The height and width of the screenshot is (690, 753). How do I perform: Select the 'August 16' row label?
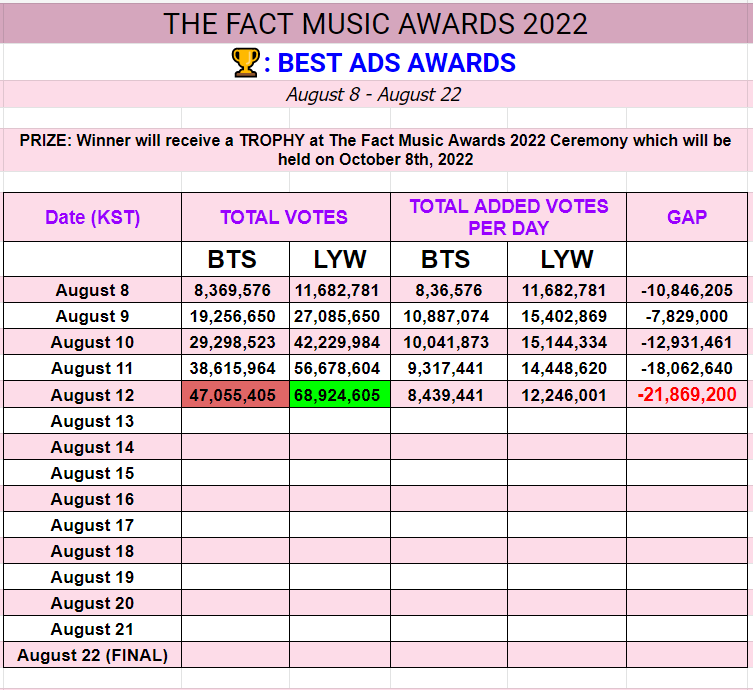tap(93, 498)
